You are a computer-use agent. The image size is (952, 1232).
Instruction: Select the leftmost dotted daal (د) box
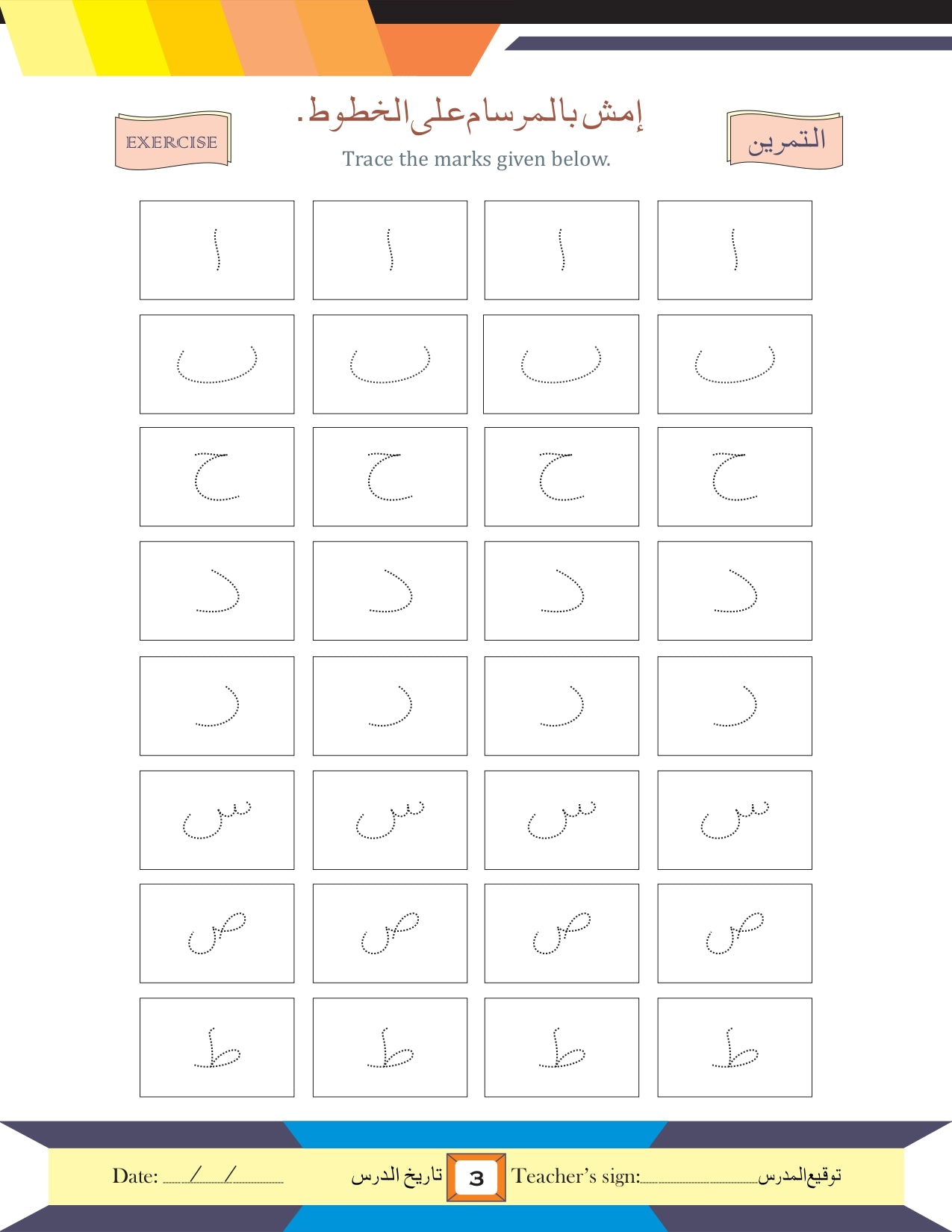coord(217,591)
